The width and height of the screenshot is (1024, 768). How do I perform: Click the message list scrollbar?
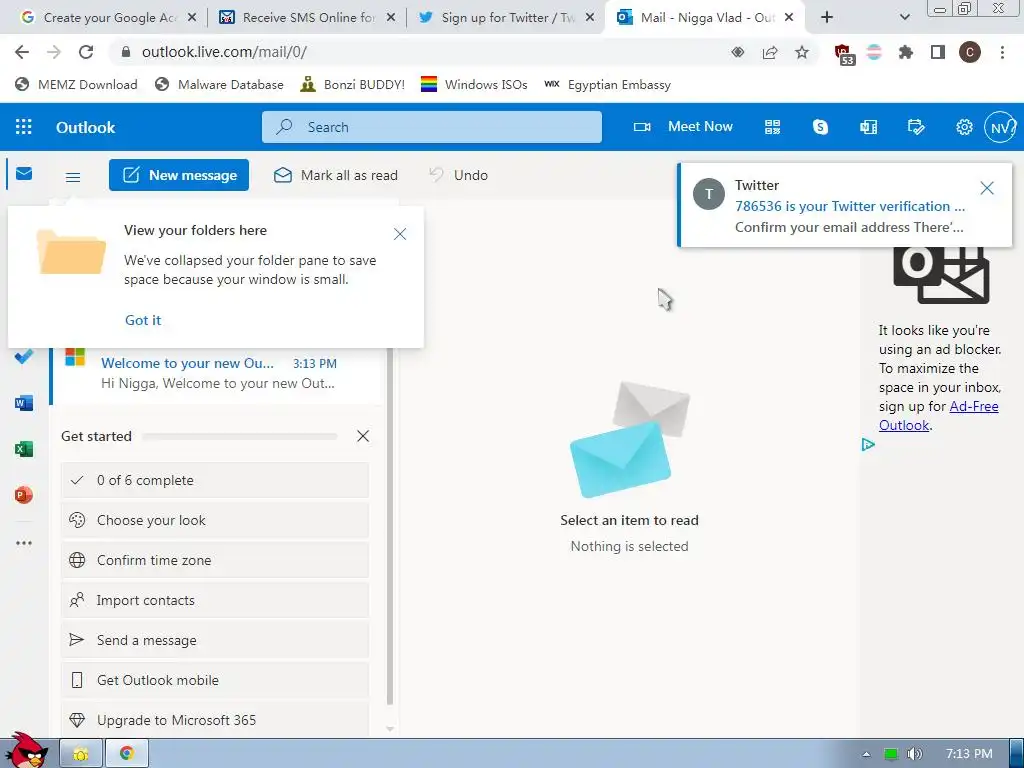pos(390,526)
